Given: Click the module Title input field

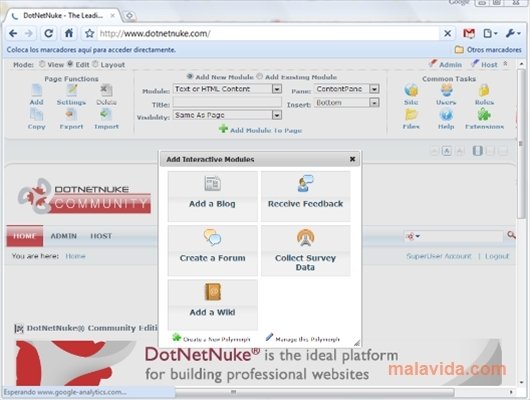Looking at the screenshot, I should pyautogui.click(x=227, y=102).
